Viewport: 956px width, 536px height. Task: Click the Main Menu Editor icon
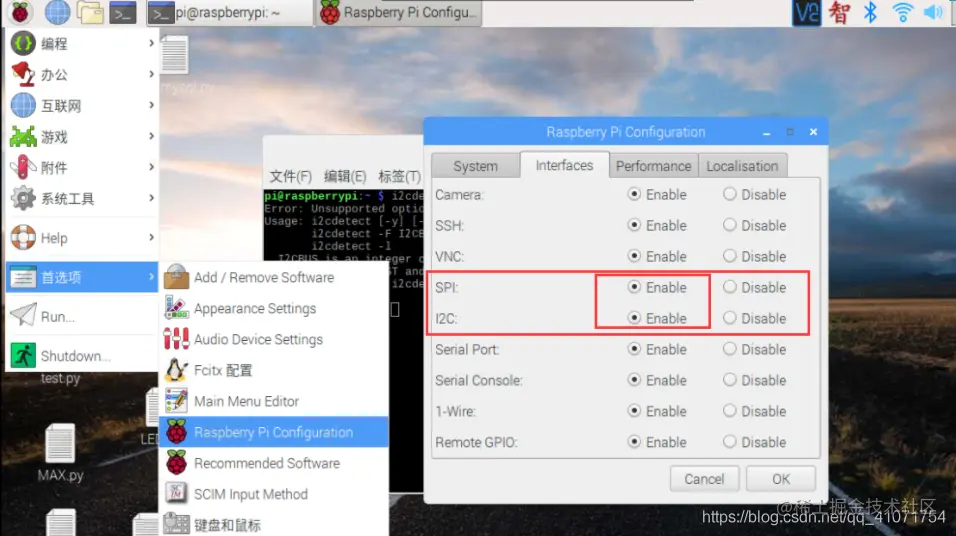176,401
